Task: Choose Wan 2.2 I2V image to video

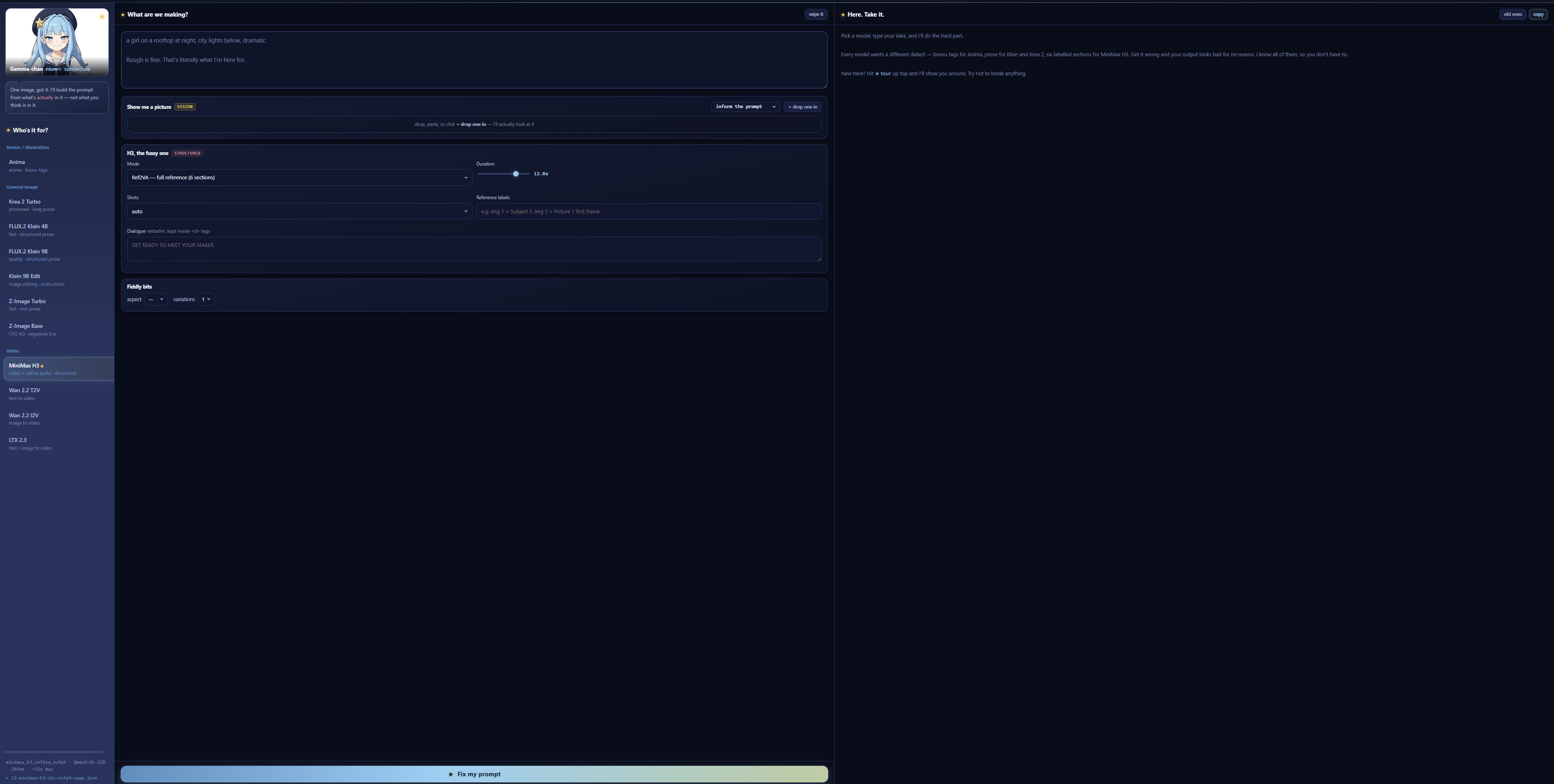Action: pos(59,419)
